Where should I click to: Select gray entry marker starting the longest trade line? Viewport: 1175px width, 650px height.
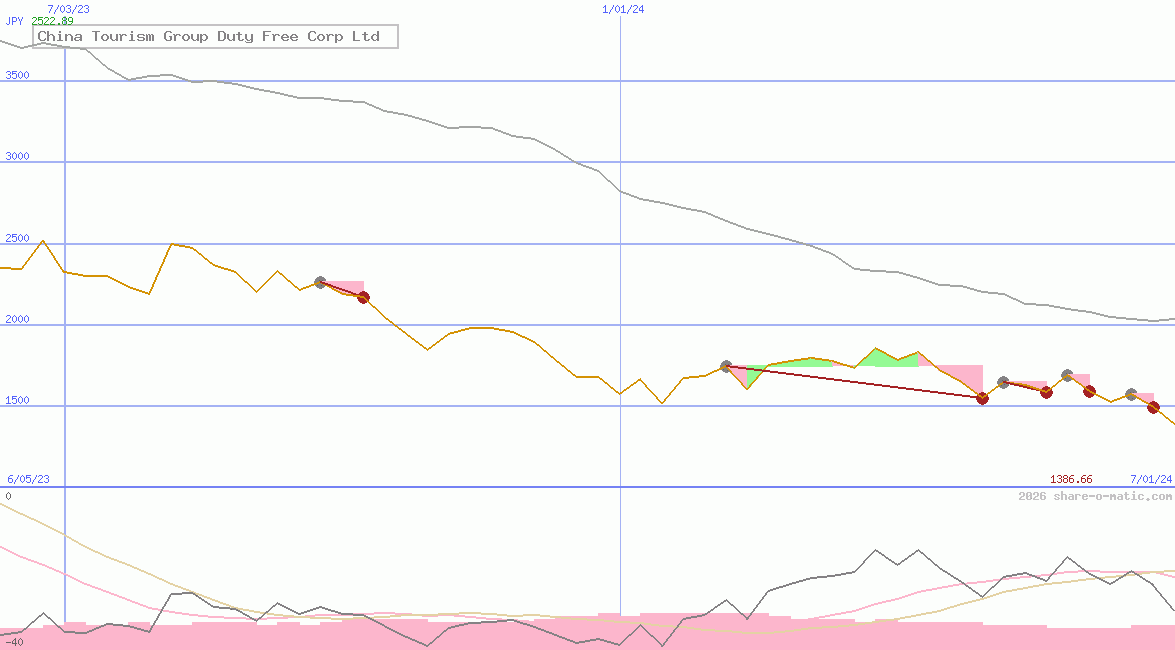[x=726, y=367]
